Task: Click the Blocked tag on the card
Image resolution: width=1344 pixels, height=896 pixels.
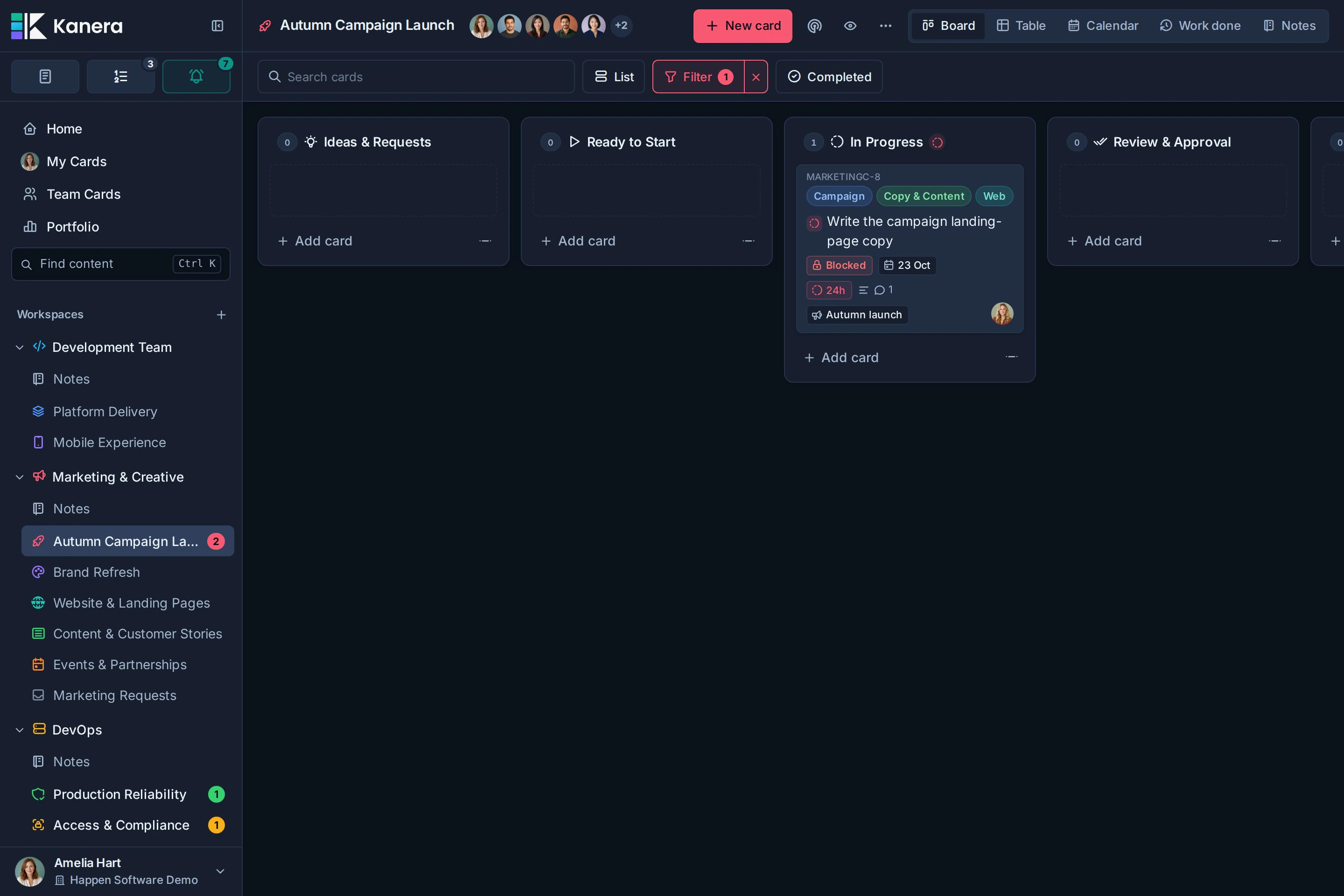Action: coord(839,265)
